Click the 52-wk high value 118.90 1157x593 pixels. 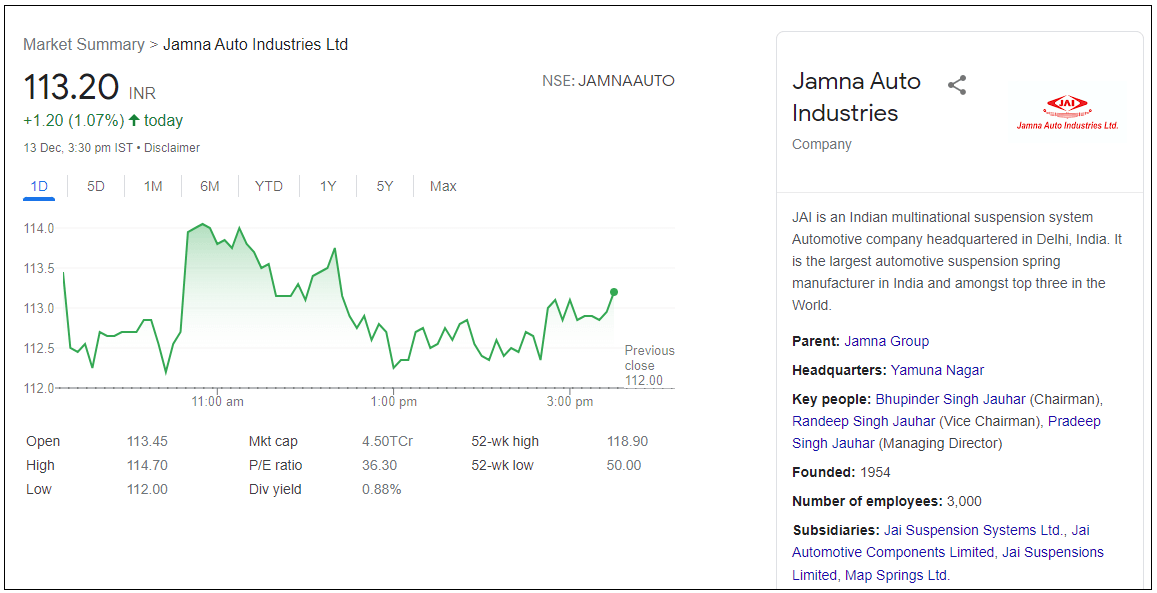click(x=627, y=442)
